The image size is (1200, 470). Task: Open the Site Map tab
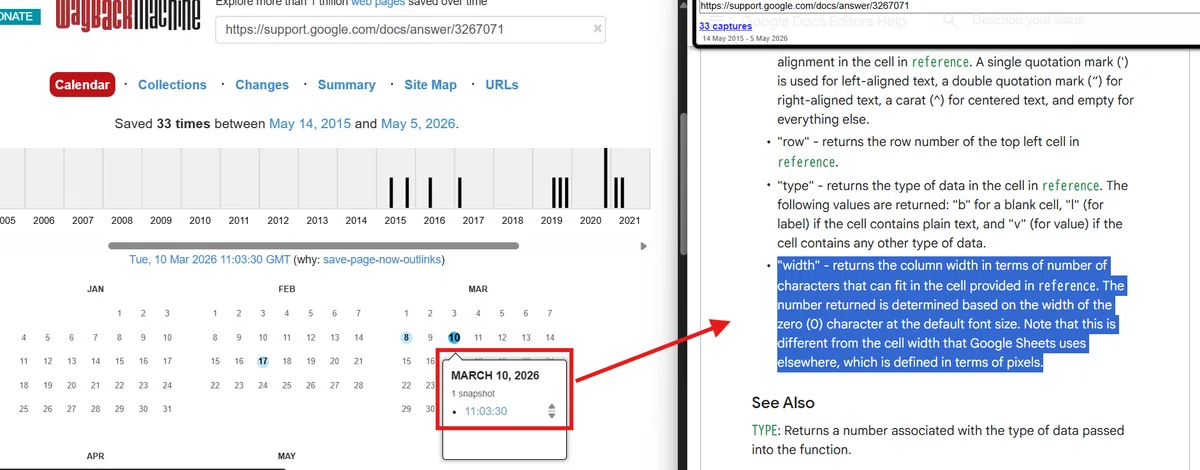430,85
